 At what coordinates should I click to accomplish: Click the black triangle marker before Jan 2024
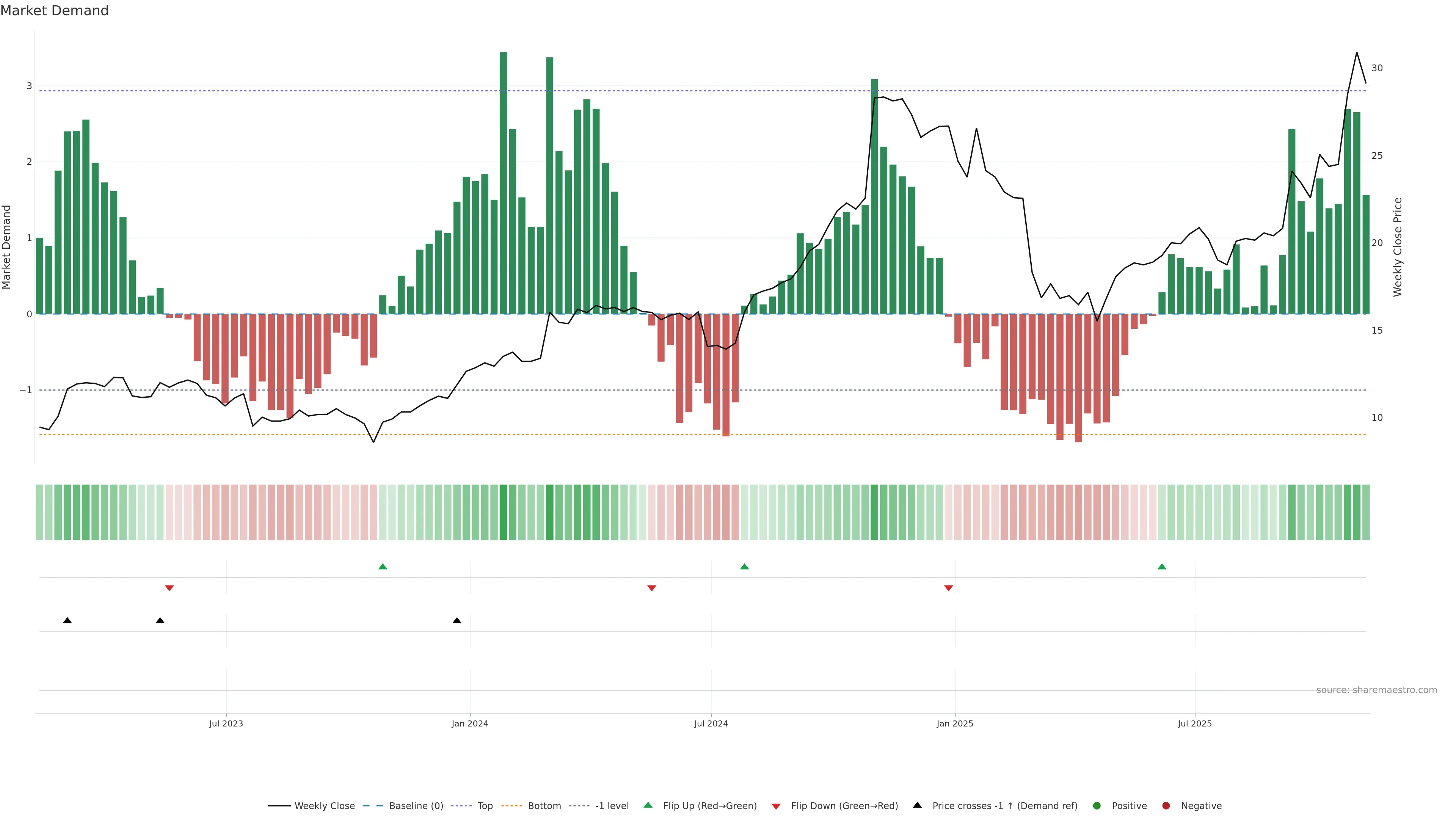[x=457, y=621]
